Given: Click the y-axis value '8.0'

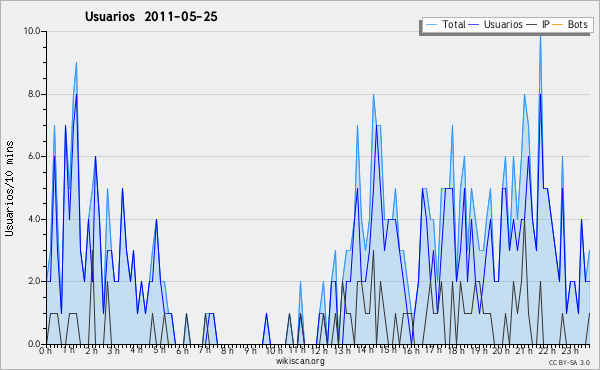Looking at the screenshot, I should pyautogui.click(x=34, y=94).
